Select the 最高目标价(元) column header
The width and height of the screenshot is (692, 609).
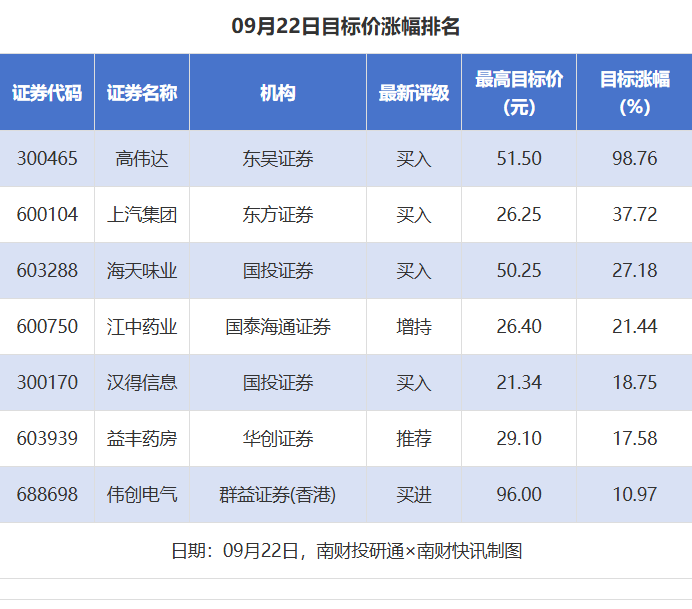[x=518, y=93]
